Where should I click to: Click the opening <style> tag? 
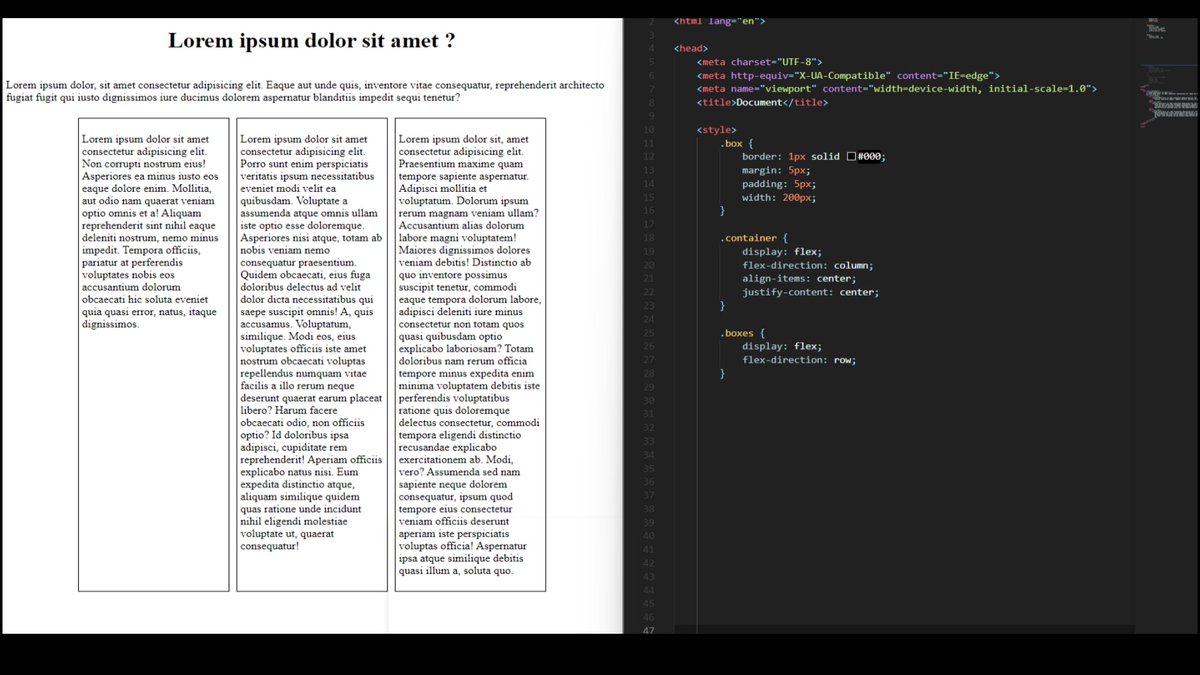pos(717,130)
